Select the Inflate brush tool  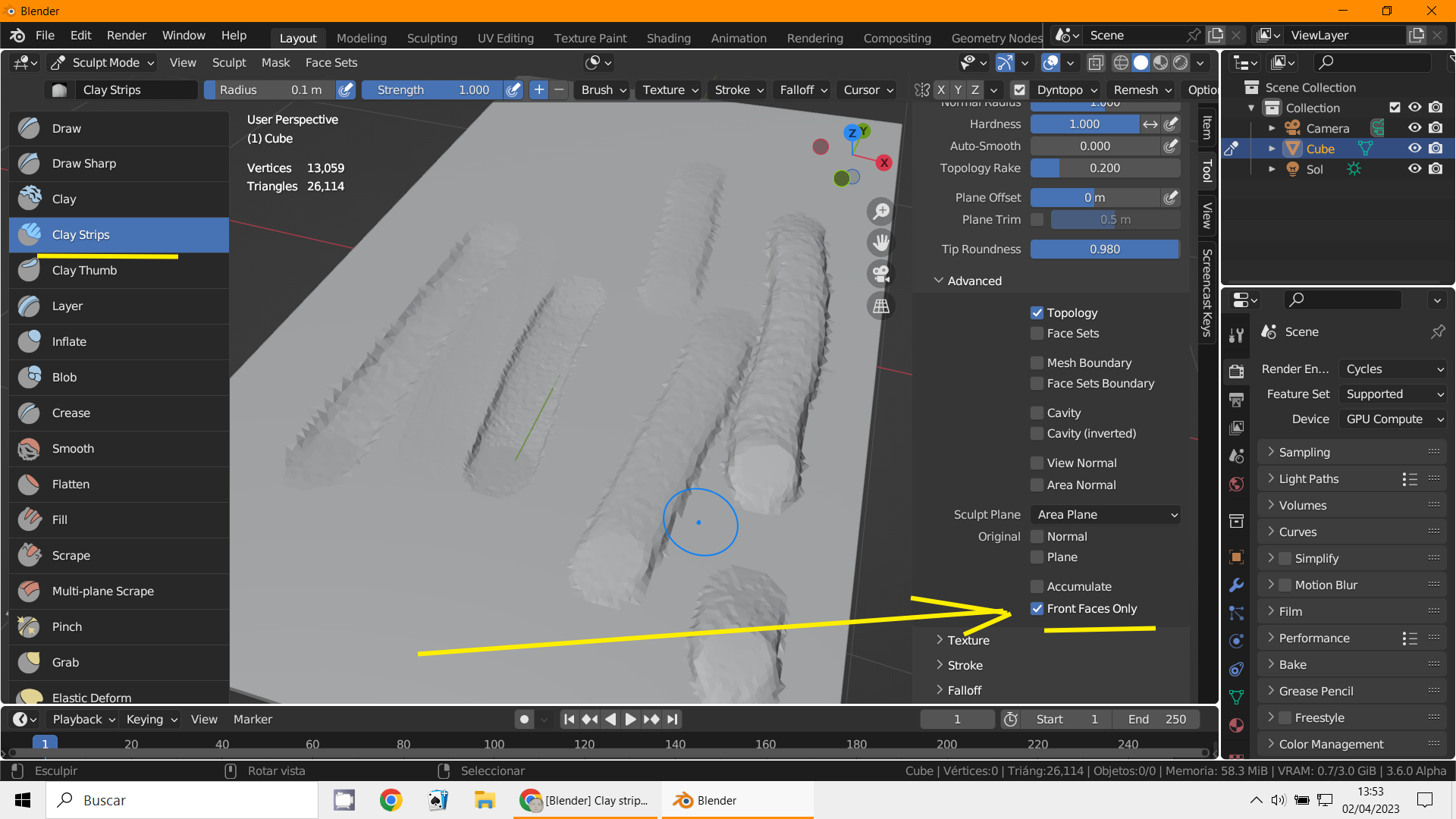pyautogui.click(x=69, y=342)
